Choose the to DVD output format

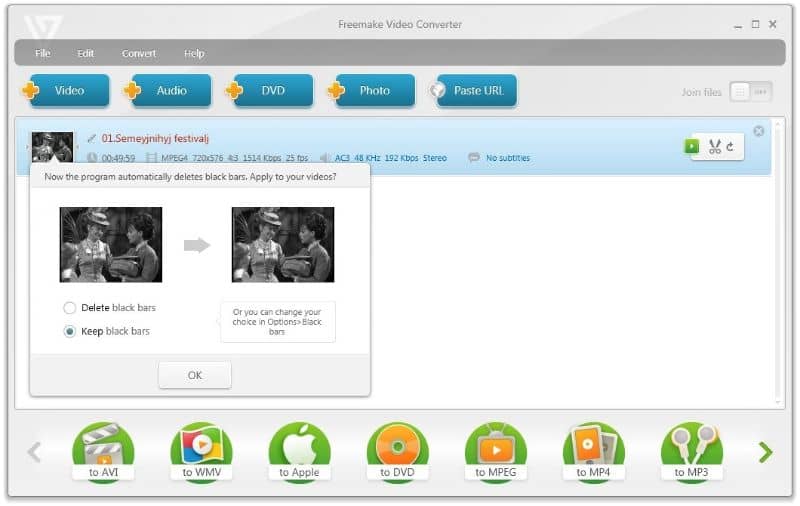pyautogui.click(x=397, y=452)
